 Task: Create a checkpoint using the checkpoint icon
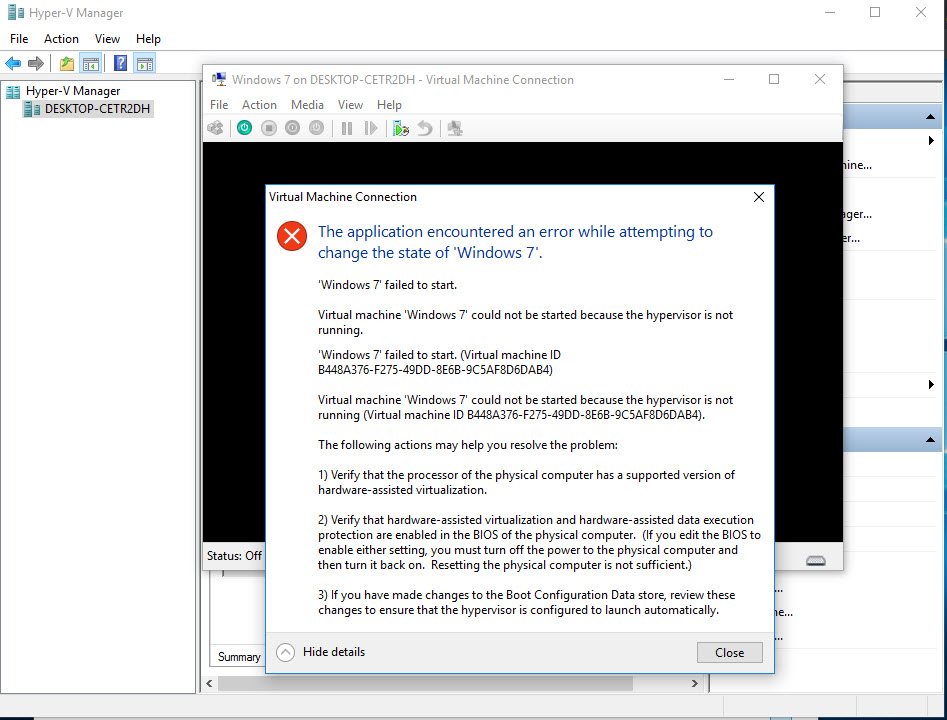click(x=401, y=128)
